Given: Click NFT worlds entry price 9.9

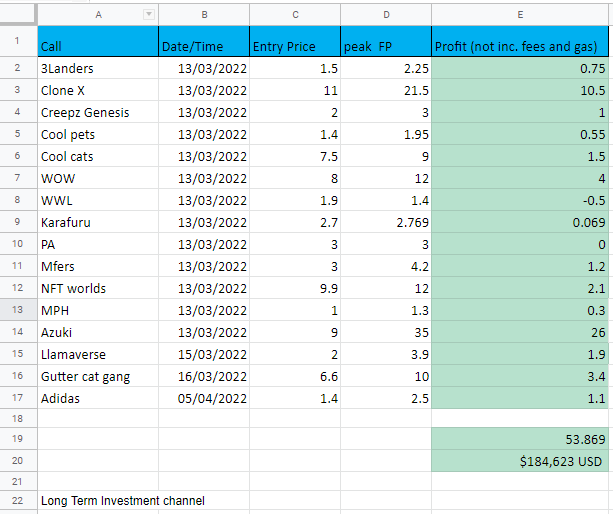Looking at the screenshot, I should point(295,288).
